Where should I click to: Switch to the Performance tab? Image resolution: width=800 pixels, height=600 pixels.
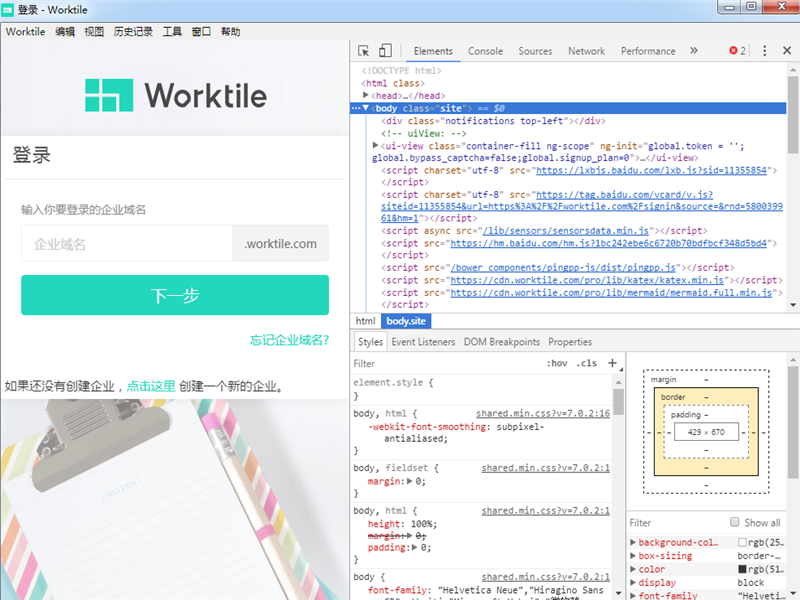click(x=648, y=51)
